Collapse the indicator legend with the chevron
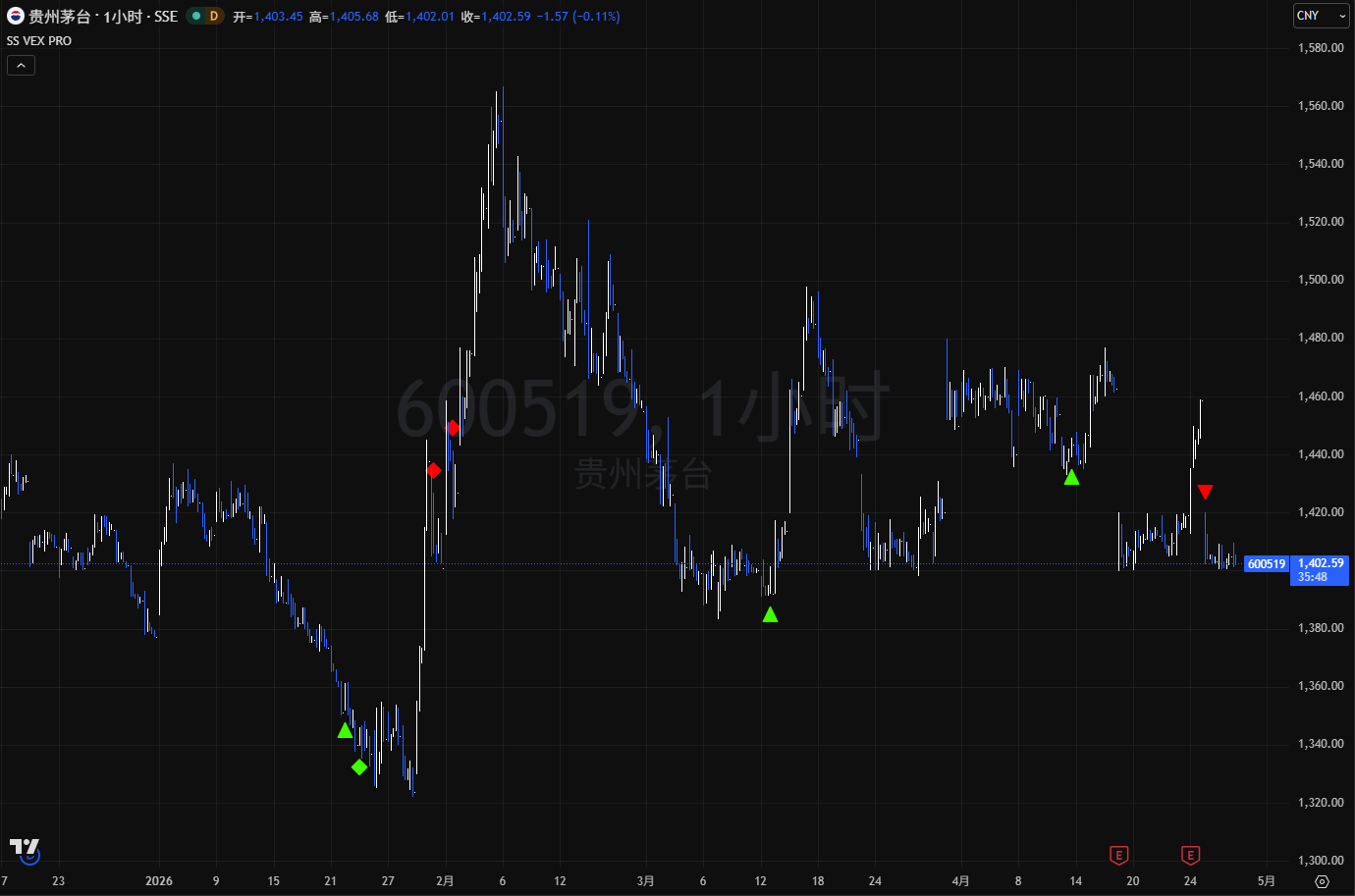Viewport: 1355px width, 896px height. coord(21,66)
